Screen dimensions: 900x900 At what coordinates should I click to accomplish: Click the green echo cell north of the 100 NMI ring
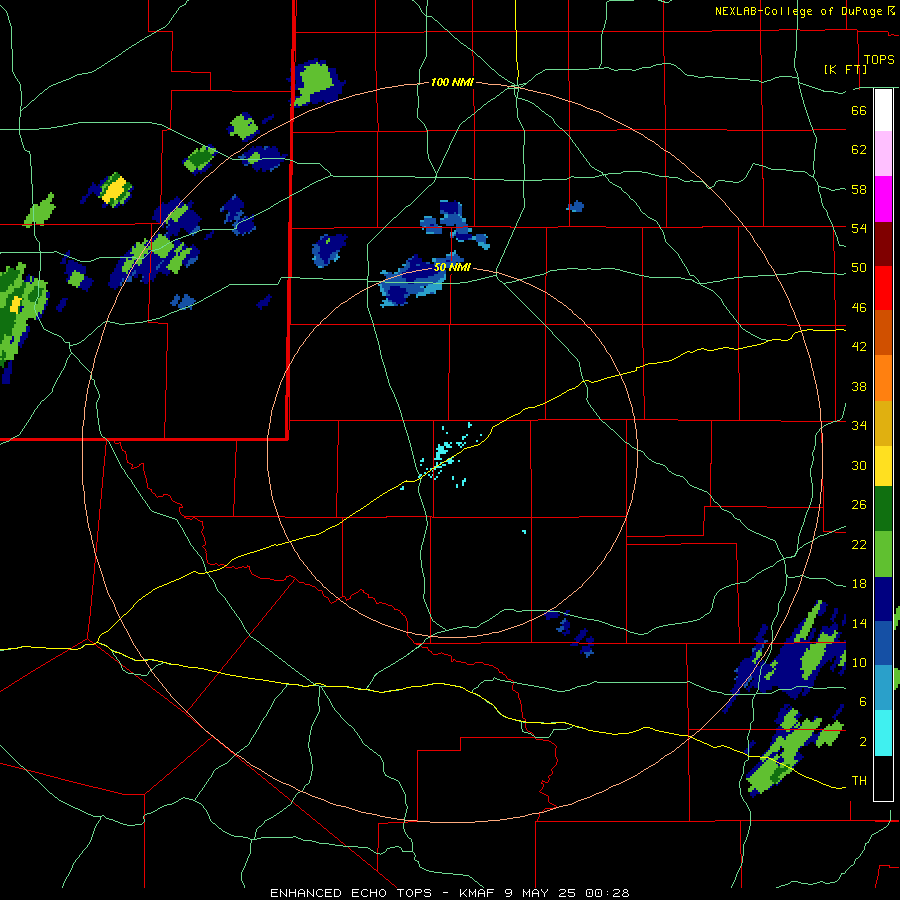[315, 81]
